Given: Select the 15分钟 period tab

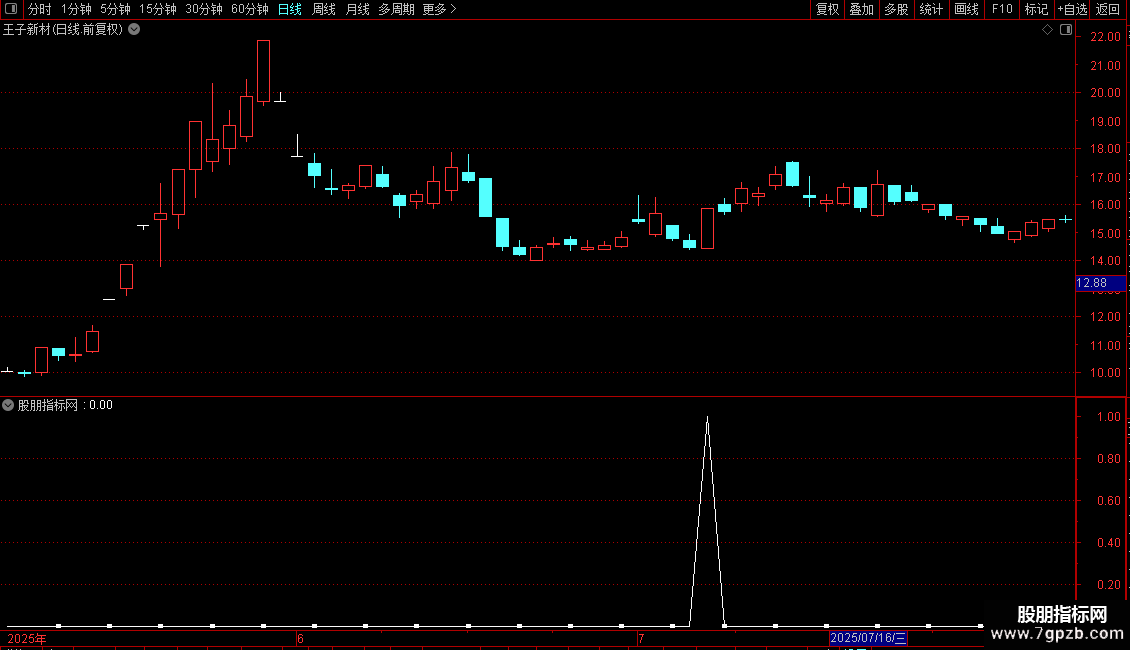Looking at the screenshot, I should 157,9.
